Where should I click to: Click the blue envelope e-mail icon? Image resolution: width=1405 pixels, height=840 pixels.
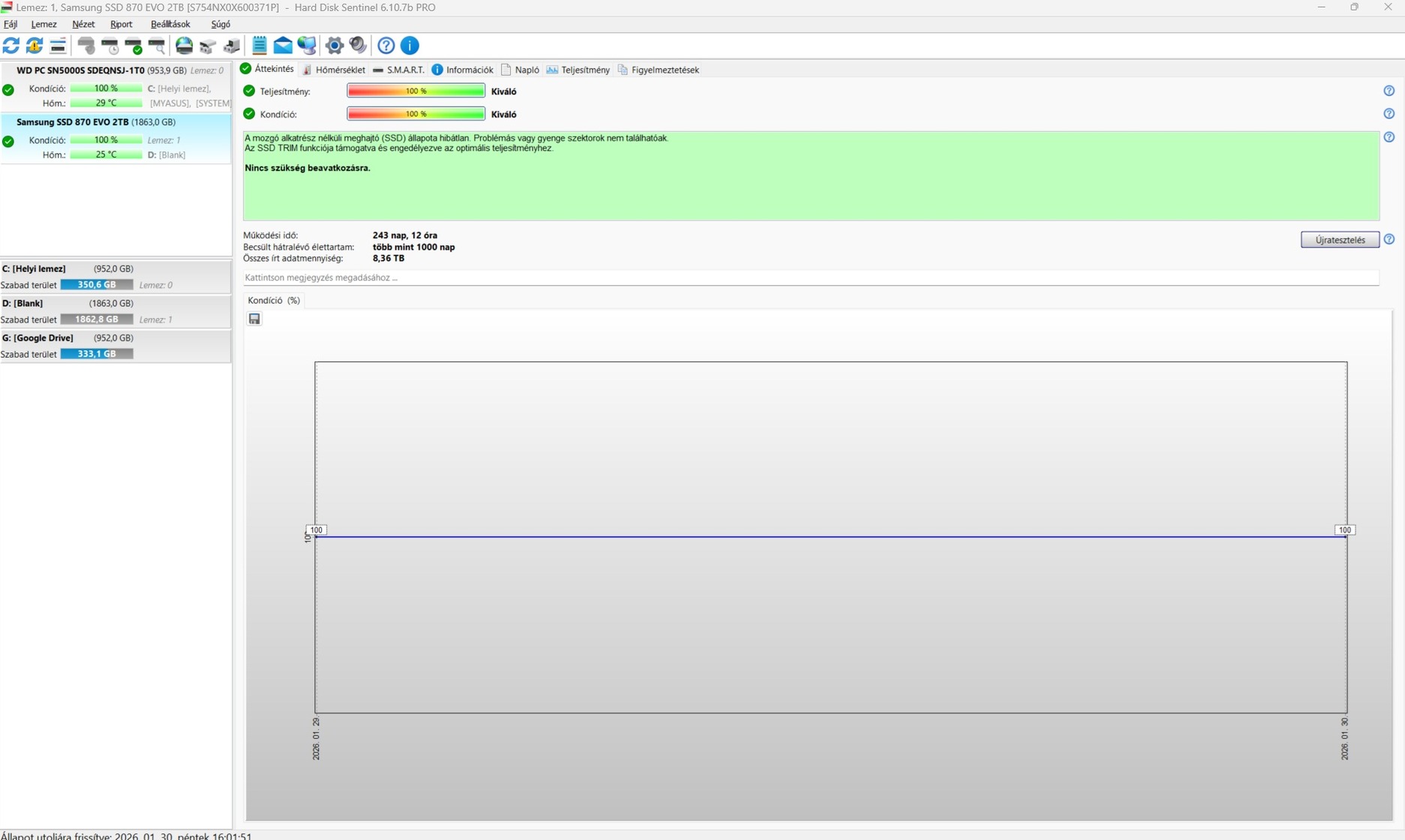[x=283, y=46]
